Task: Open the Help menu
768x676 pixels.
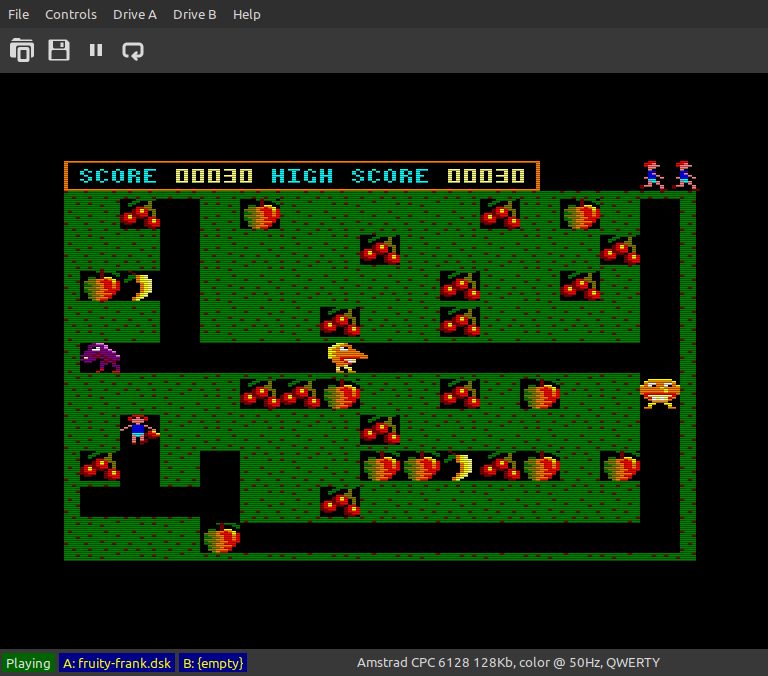Action: tap(246, 15)
